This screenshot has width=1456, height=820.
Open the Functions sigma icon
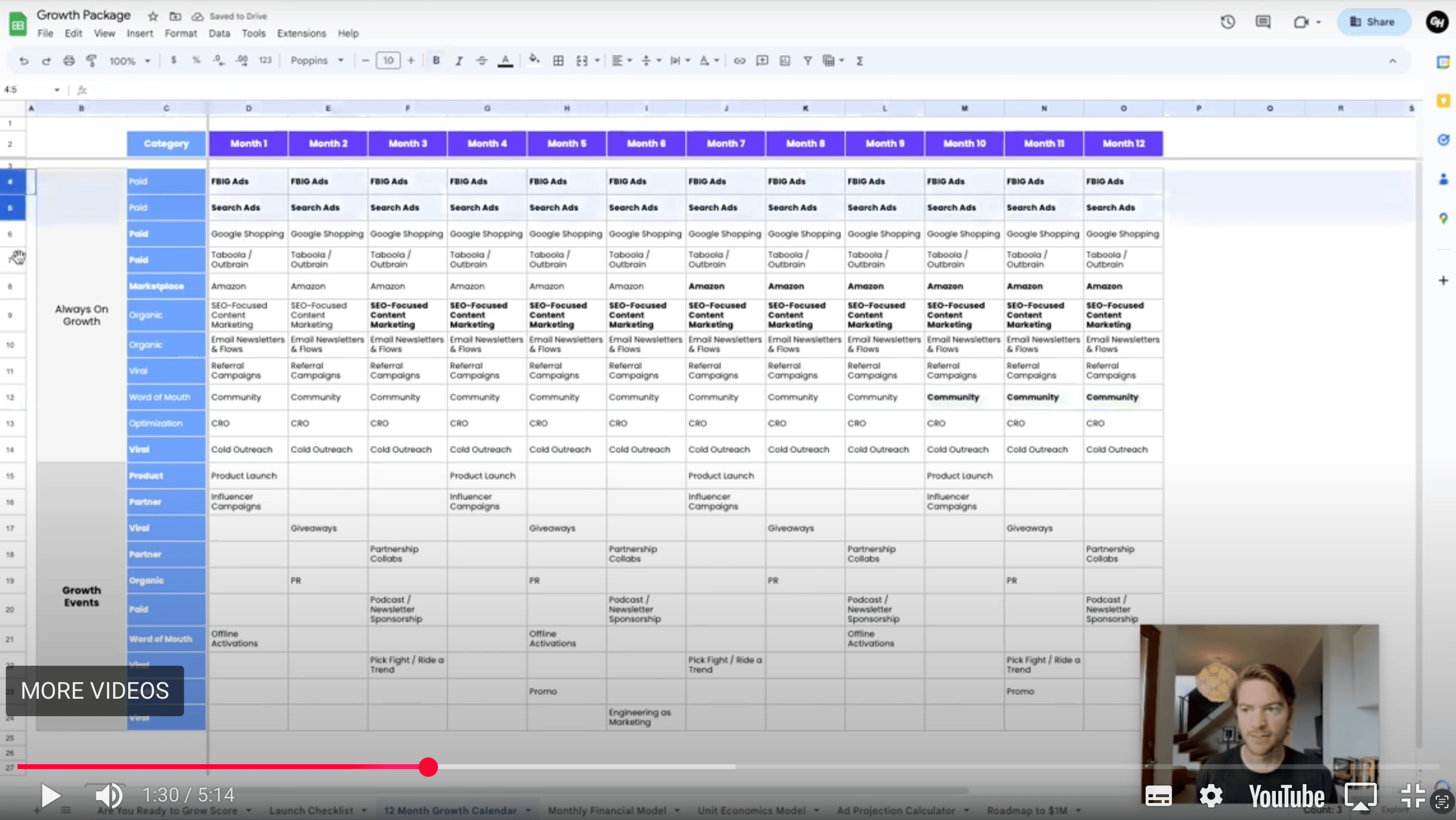[860, 61]
